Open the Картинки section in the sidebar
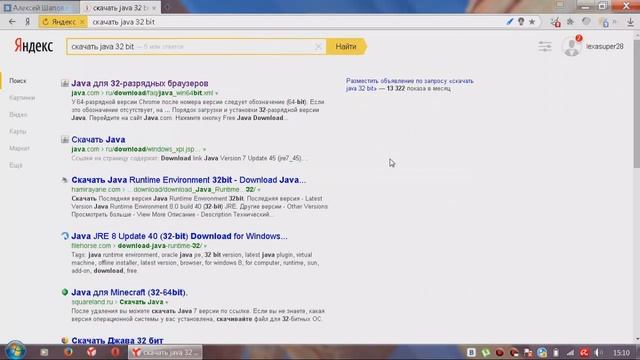The height and width of the screenshot is (360, 640). point(22,98)
